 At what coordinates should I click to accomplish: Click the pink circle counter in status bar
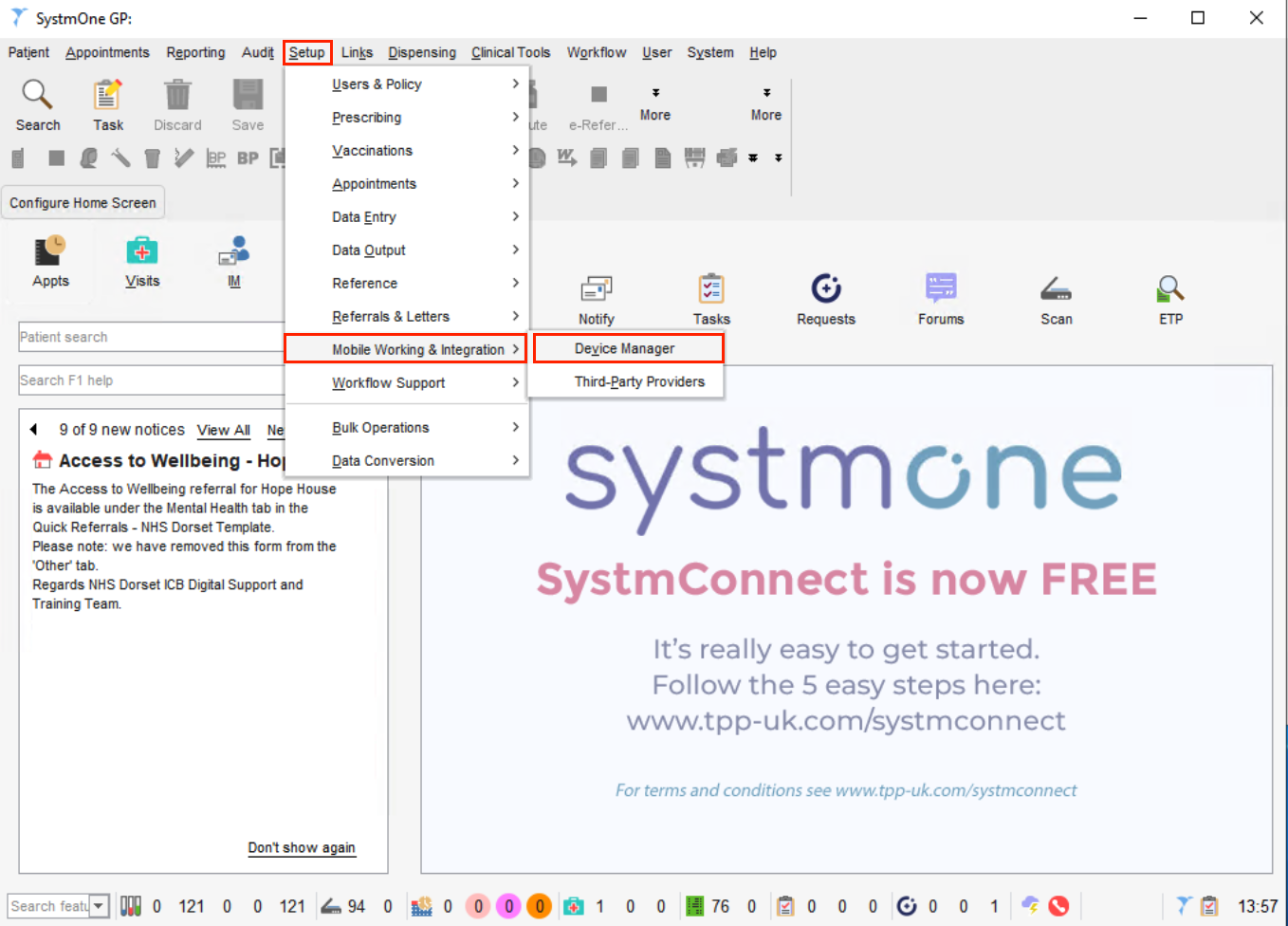pyautogui.click(x=478, y=906)
